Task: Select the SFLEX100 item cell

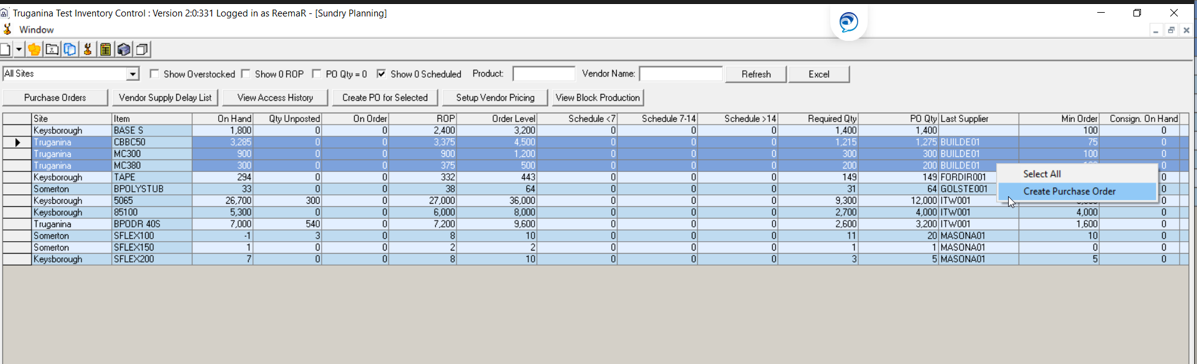Action: [x=151, y=236]
